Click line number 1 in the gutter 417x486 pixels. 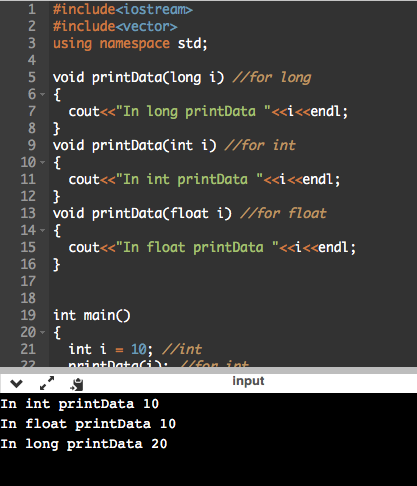[x=32, y=9]
